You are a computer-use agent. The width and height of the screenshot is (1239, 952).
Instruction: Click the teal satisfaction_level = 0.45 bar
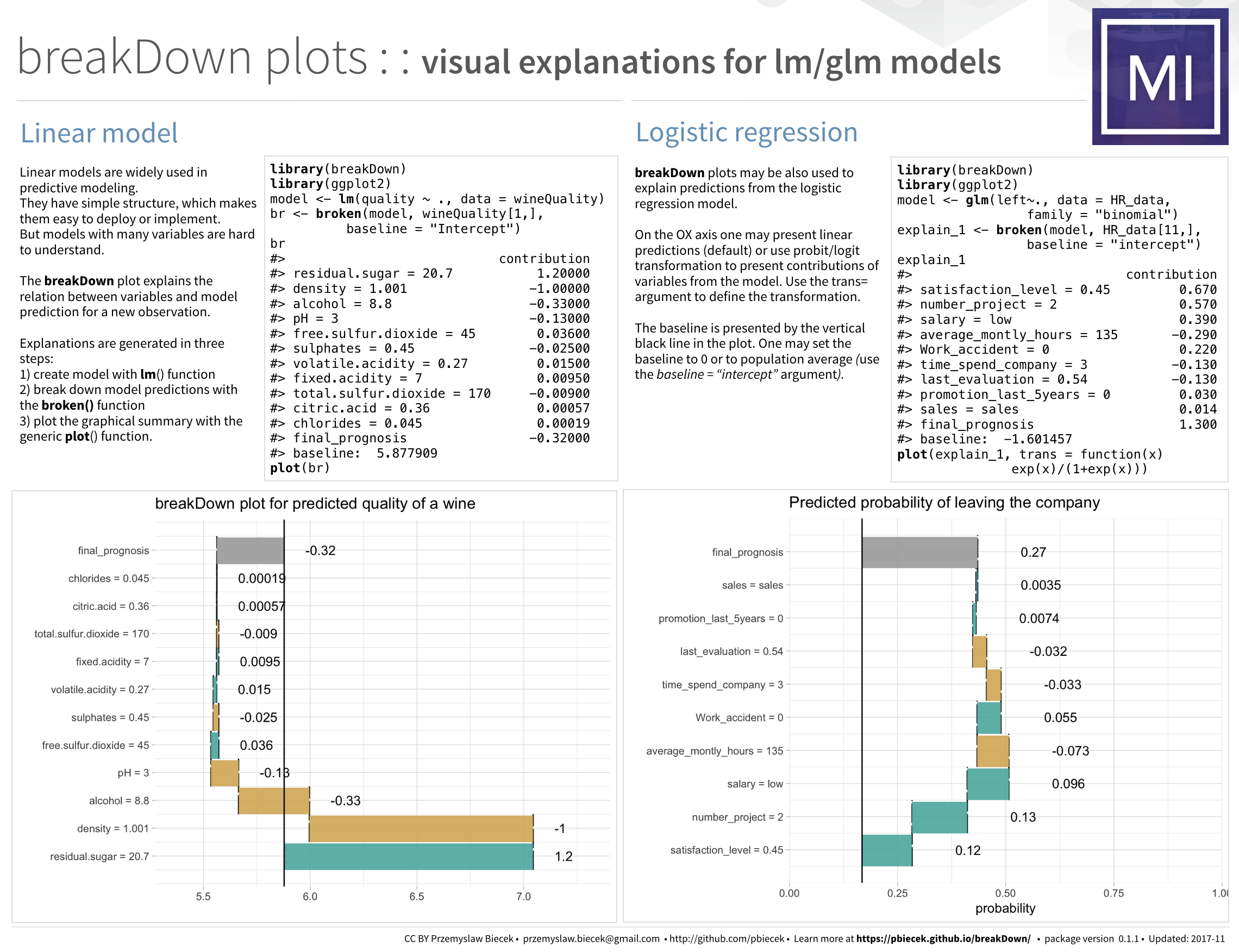886,850
